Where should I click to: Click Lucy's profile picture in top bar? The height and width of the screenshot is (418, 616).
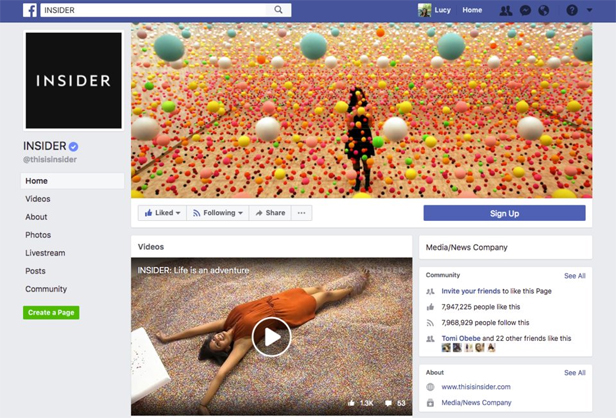[x=424, y=10]
